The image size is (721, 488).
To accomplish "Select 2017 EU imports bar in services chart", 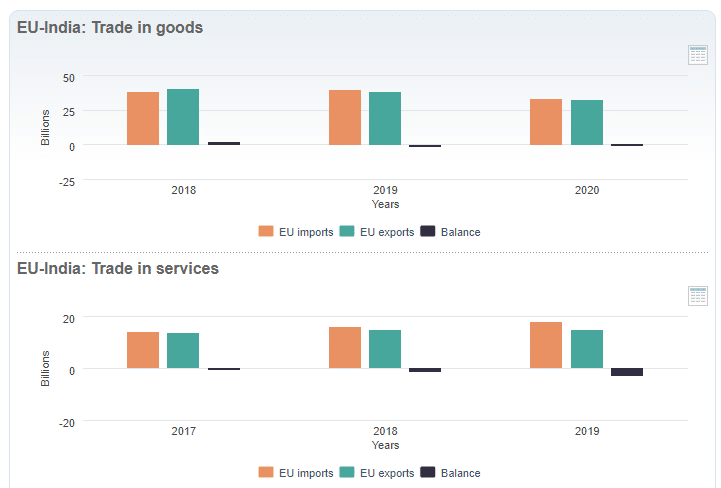I will click(143, 350).
